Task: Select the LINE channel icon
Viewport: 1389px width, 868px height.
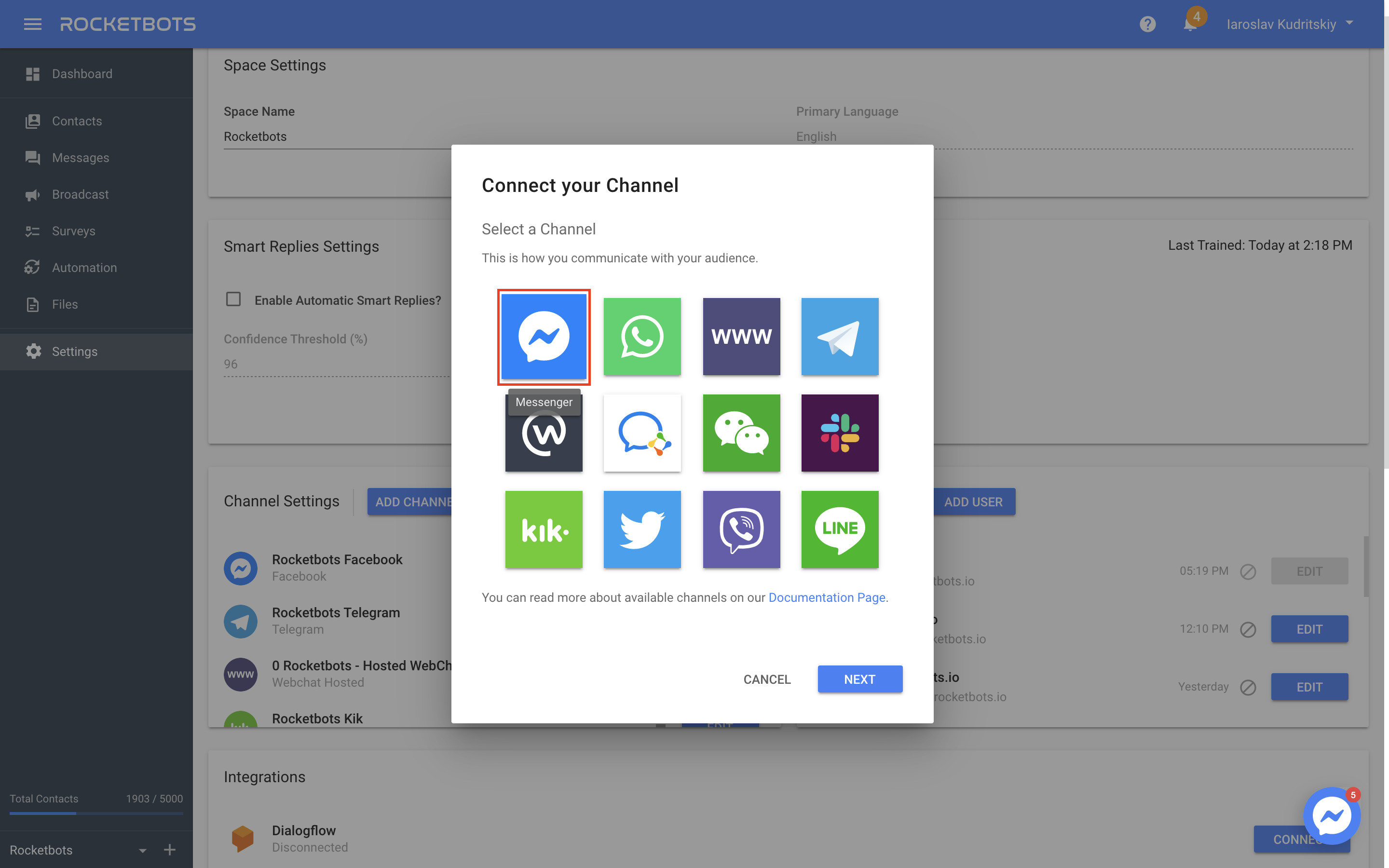Action: click(840, 529)
